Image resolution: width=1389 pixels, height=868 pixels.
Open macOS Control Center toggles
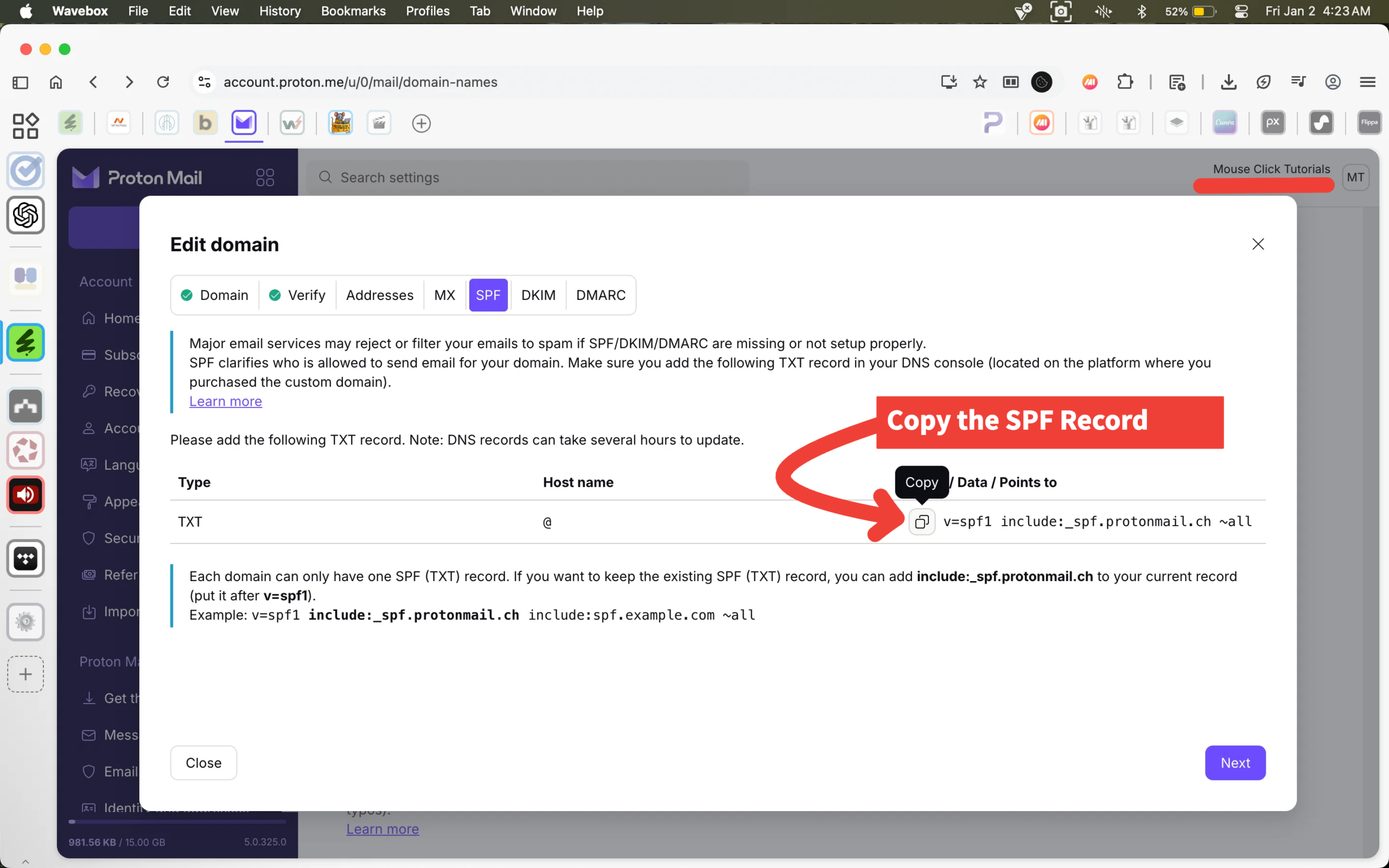1241,11
